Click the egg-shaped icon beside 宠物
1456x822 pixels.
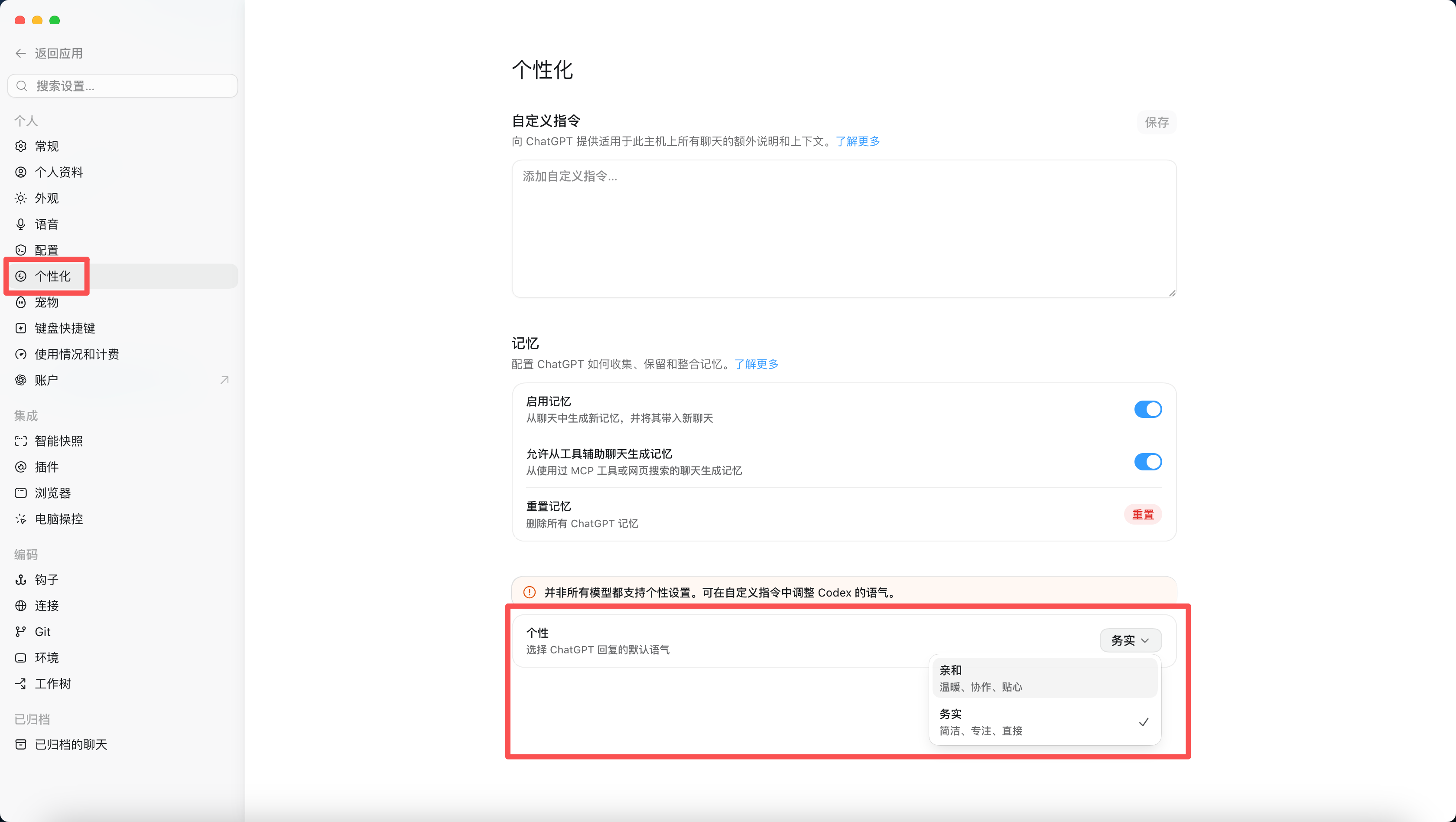click(x=21, y=302)
